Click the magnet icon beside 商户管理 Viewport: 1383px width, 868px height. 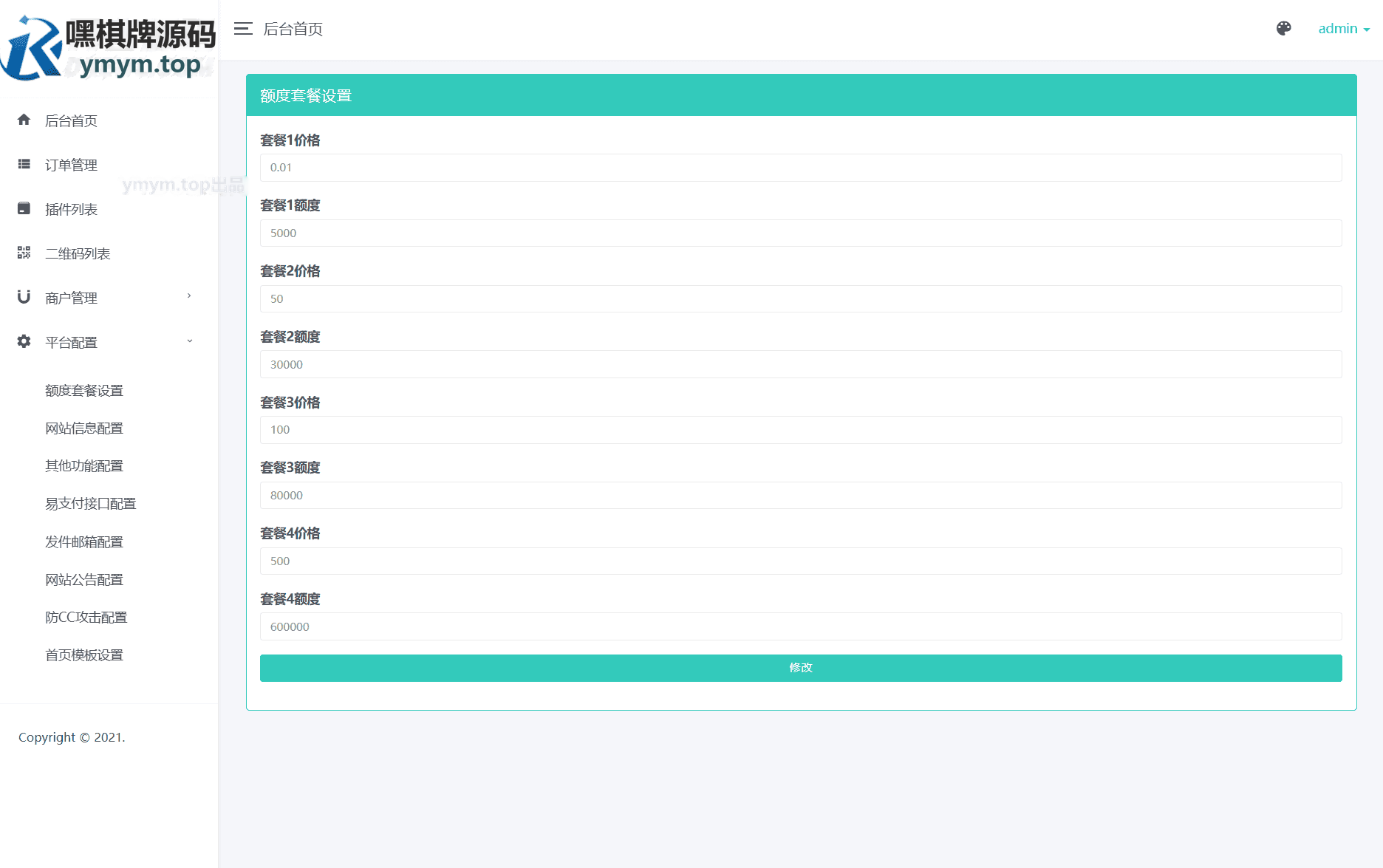coord(24,297)
